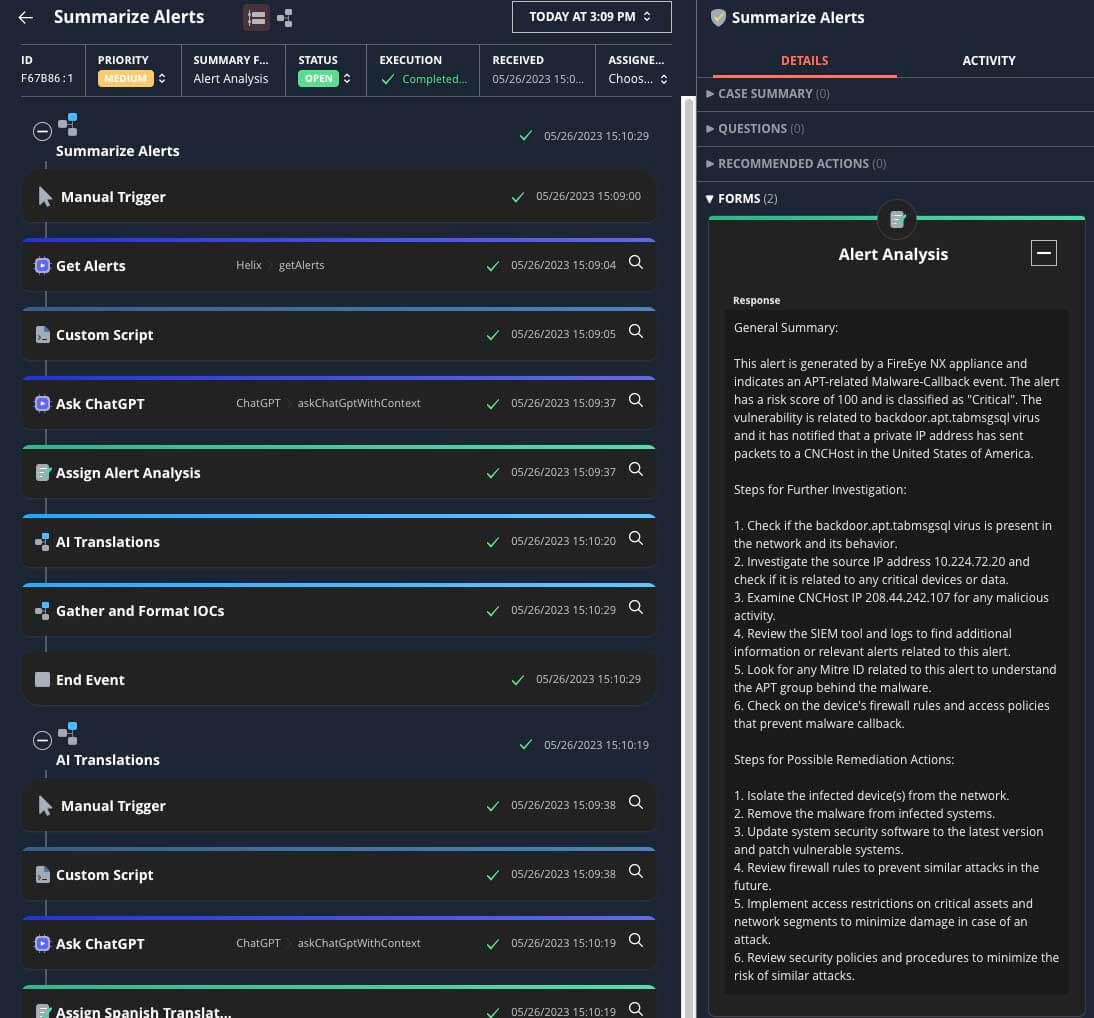The width and height of the screenshot is (1094, 1018).
Task: Inspect the first Ask ChatGPT step's details
Action: click(635, 401)
